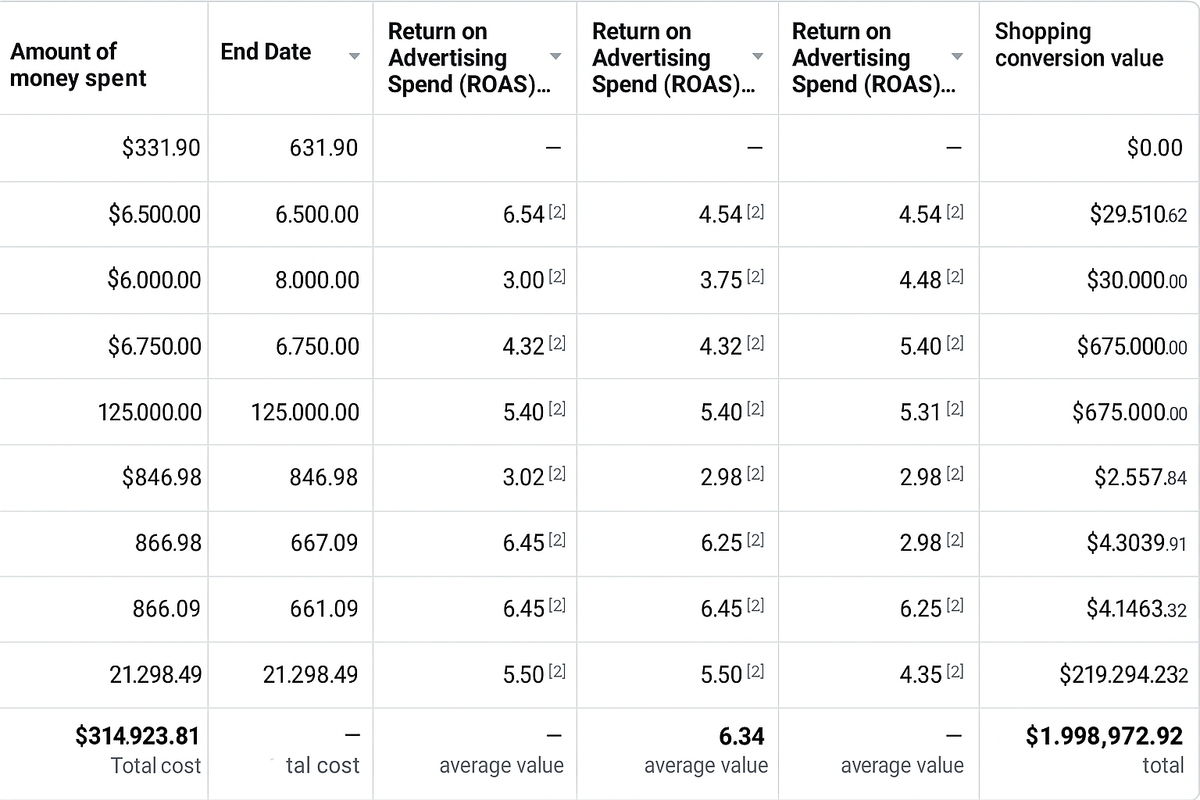The image size is (1200, 800).
Task: Select the 8.000.00 End Date cell
Action: (317, 280)
